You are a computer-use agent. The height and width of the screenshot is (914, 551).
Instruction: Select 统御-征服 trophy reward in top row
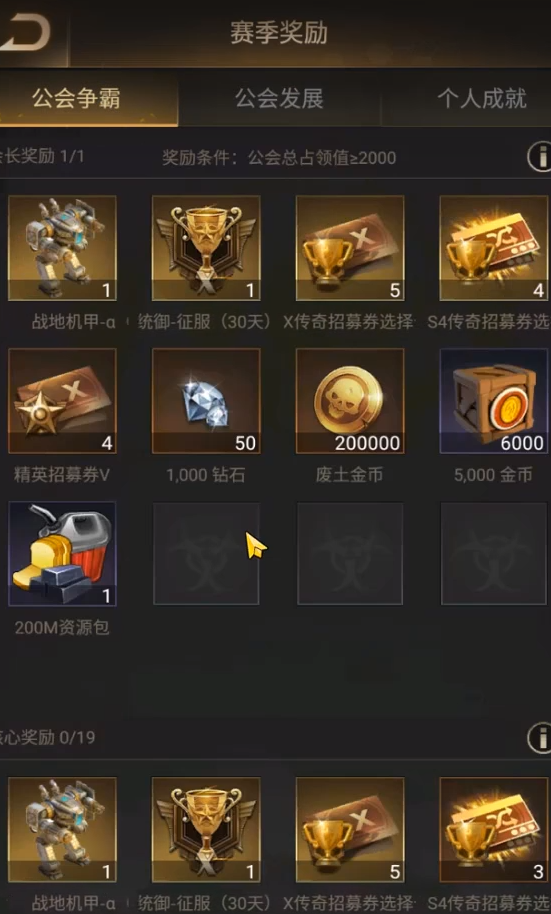pos(206,248)
